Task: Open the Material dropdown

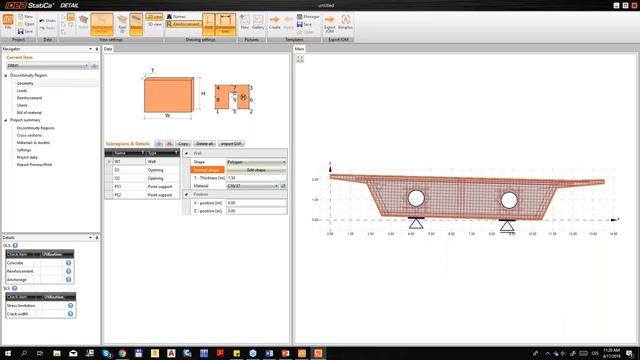Action: [252, 186]
